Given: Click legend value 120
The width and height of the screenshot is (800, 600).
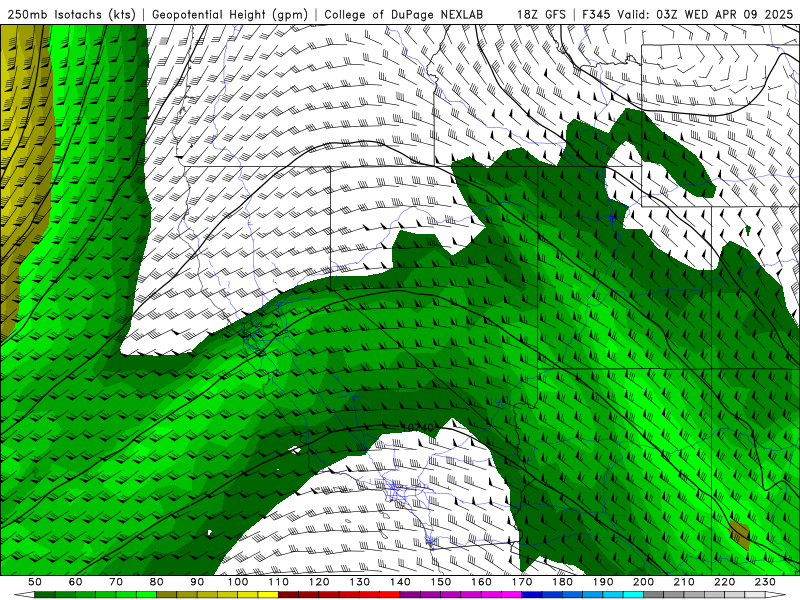Looking at the screenshot, I should pos(319,582).
